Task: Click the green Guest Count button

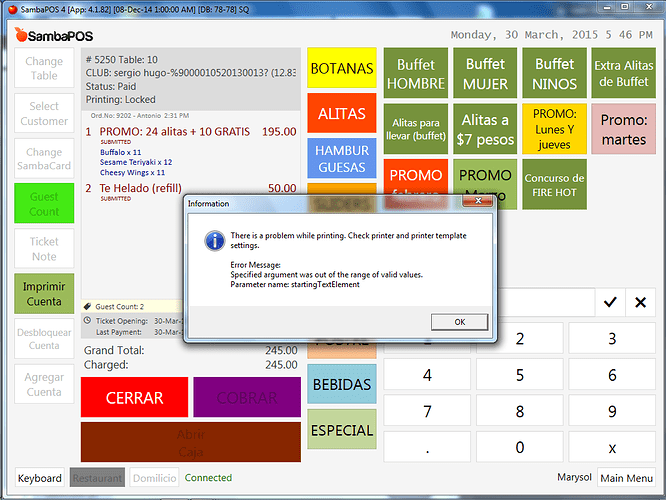Action: coord(44,203)
